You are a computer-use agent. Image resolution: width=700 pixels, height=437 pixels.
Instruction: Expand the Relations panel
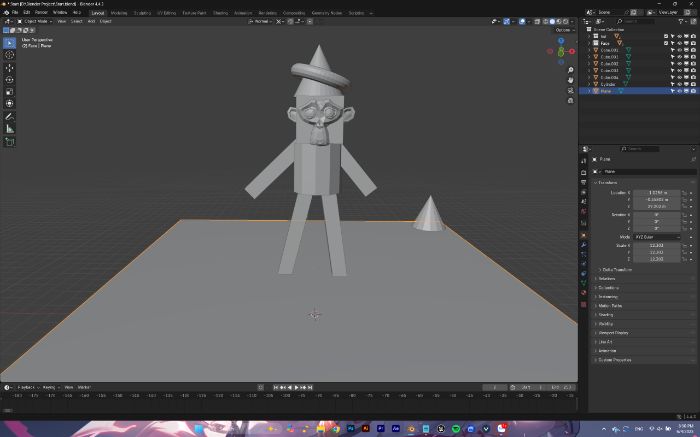(606, 279)
